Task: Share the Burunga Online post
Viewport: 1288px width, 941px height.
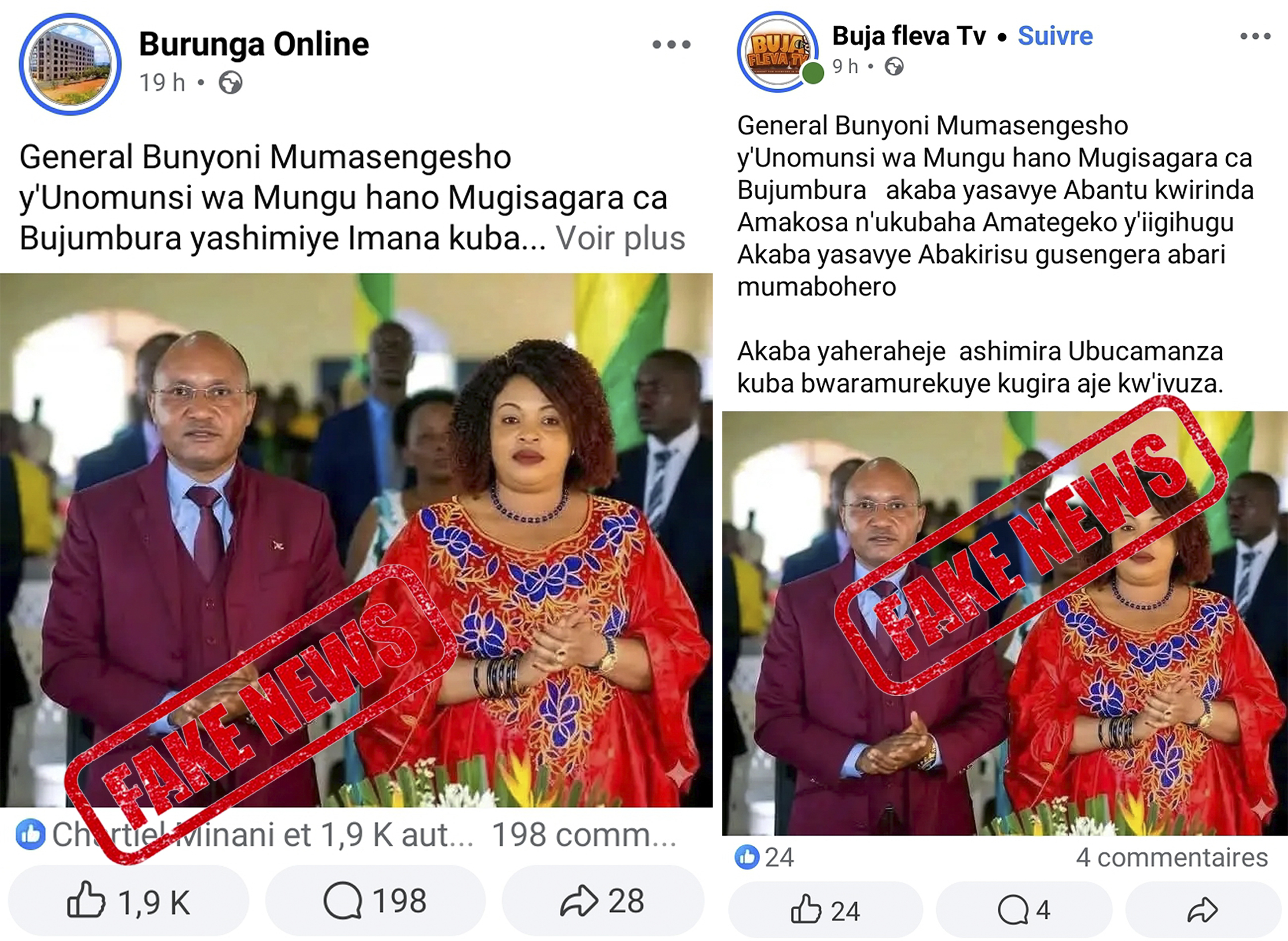Action: (603, 902)
